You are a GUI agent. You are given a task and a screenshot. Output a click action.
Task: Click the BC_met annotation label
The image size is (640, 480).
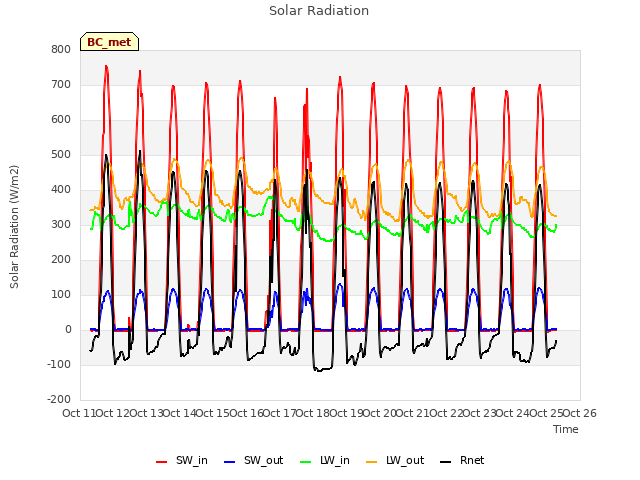point(109,42)
